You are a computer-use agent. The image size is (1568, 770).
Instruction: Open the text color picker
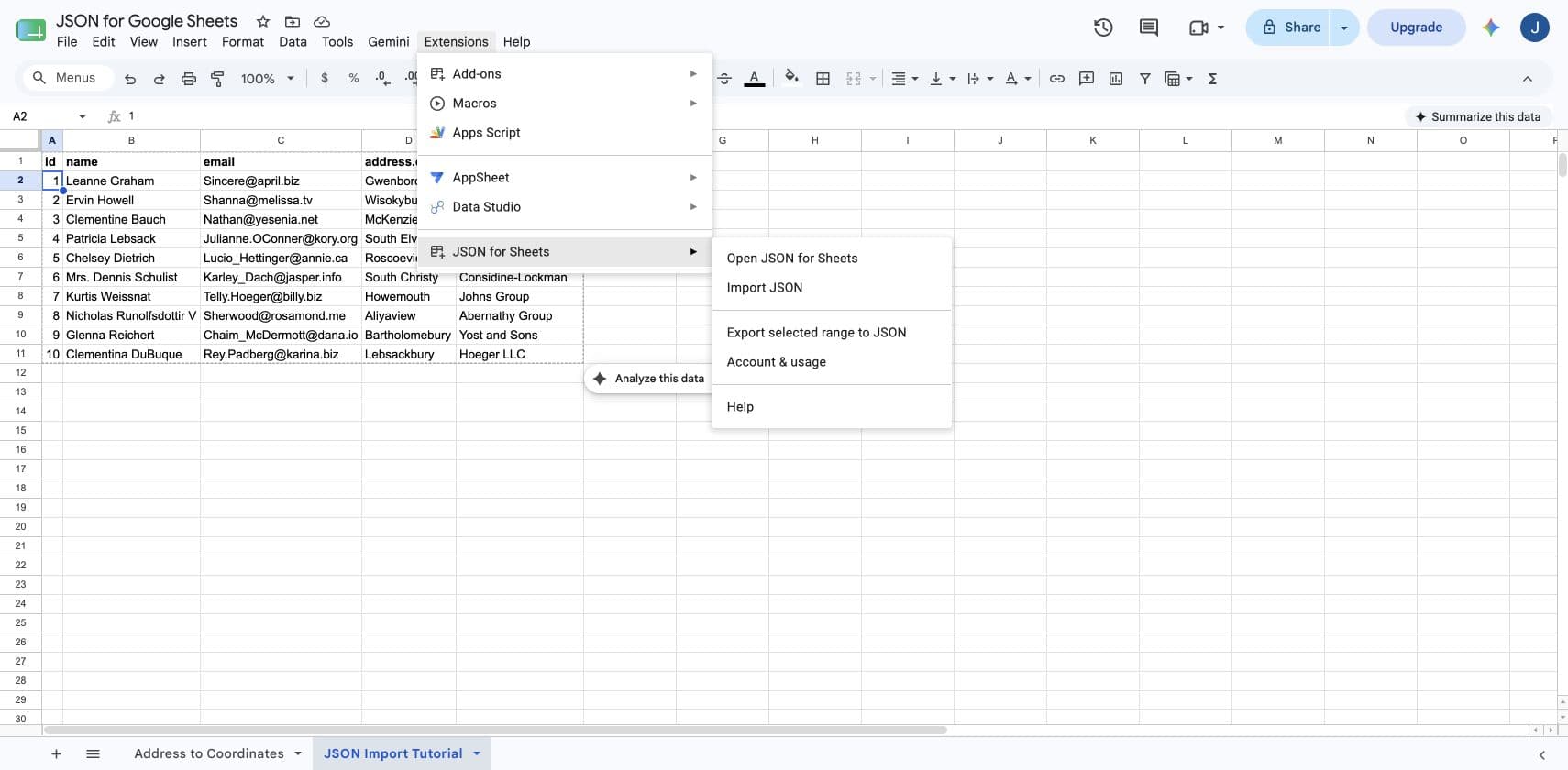[755, 79]
